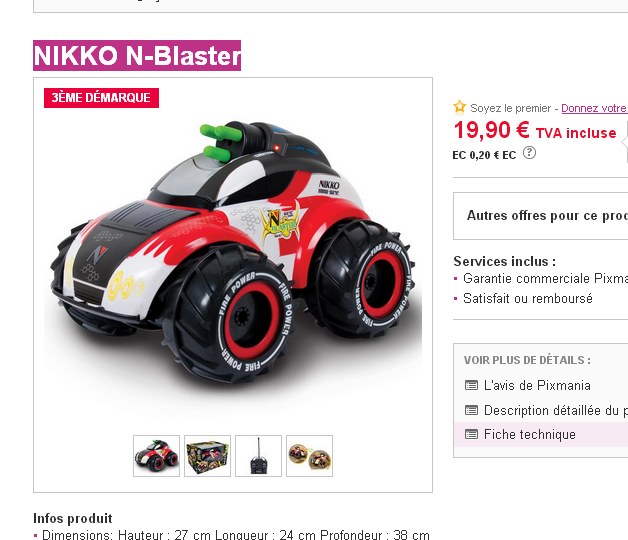
Task: Open L'avis de Pixmania section
Action: click(x=537, y=385)
